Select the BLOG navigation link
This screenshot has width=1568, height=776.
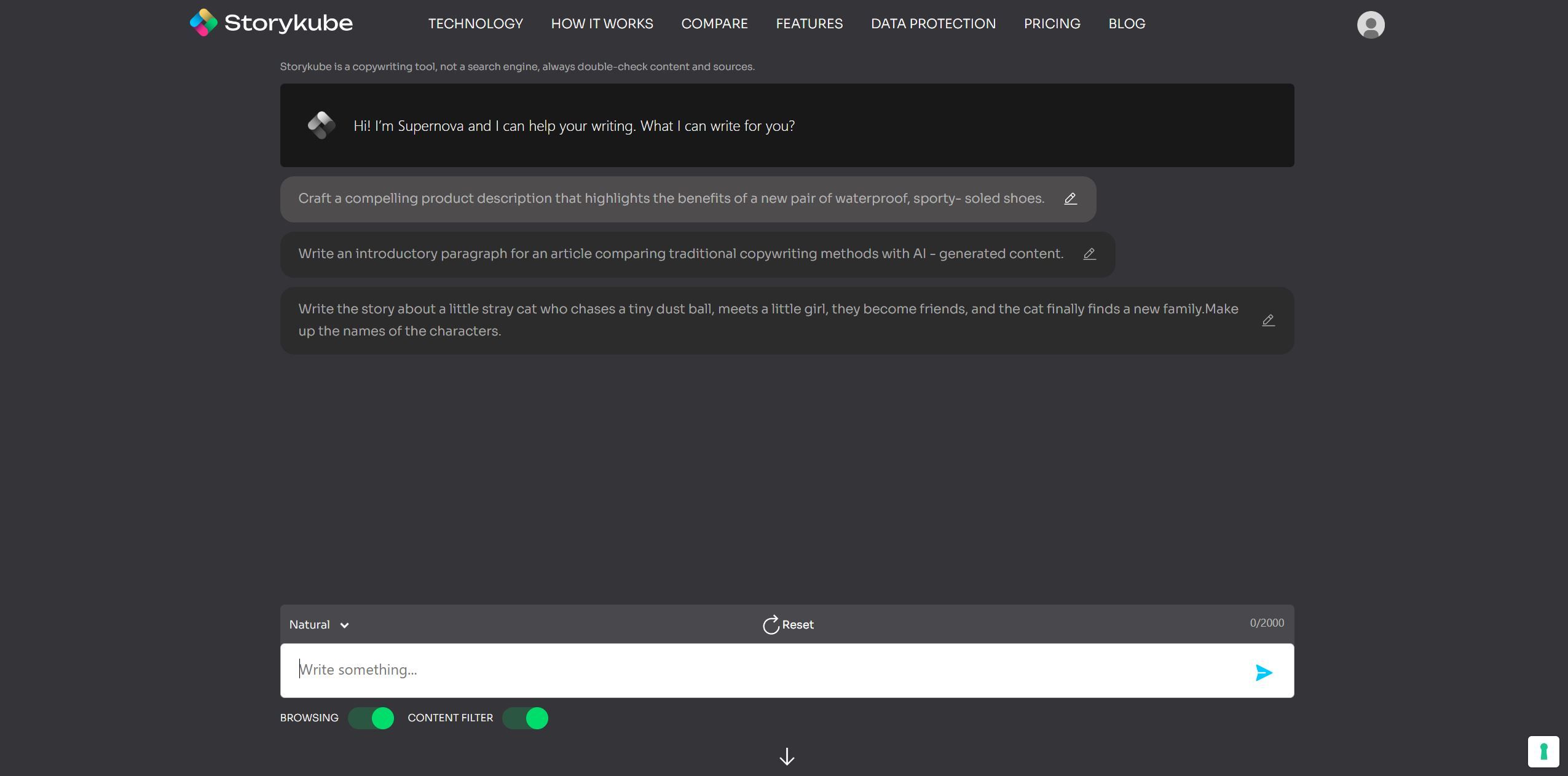pyautogui.click(x=1127, y=23)
